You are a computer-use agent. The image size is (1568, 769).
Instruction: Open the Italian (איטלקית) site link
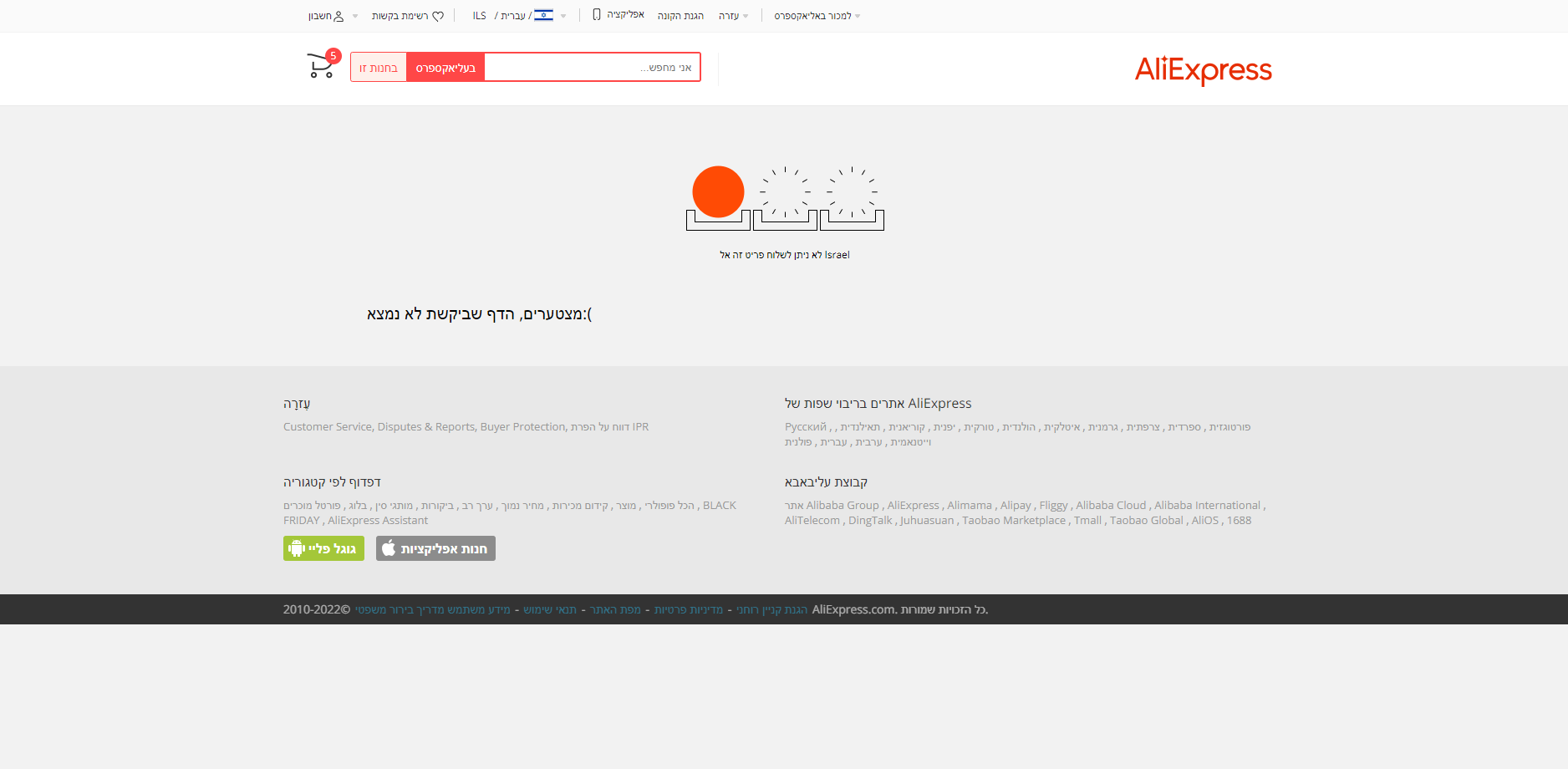1062,426
